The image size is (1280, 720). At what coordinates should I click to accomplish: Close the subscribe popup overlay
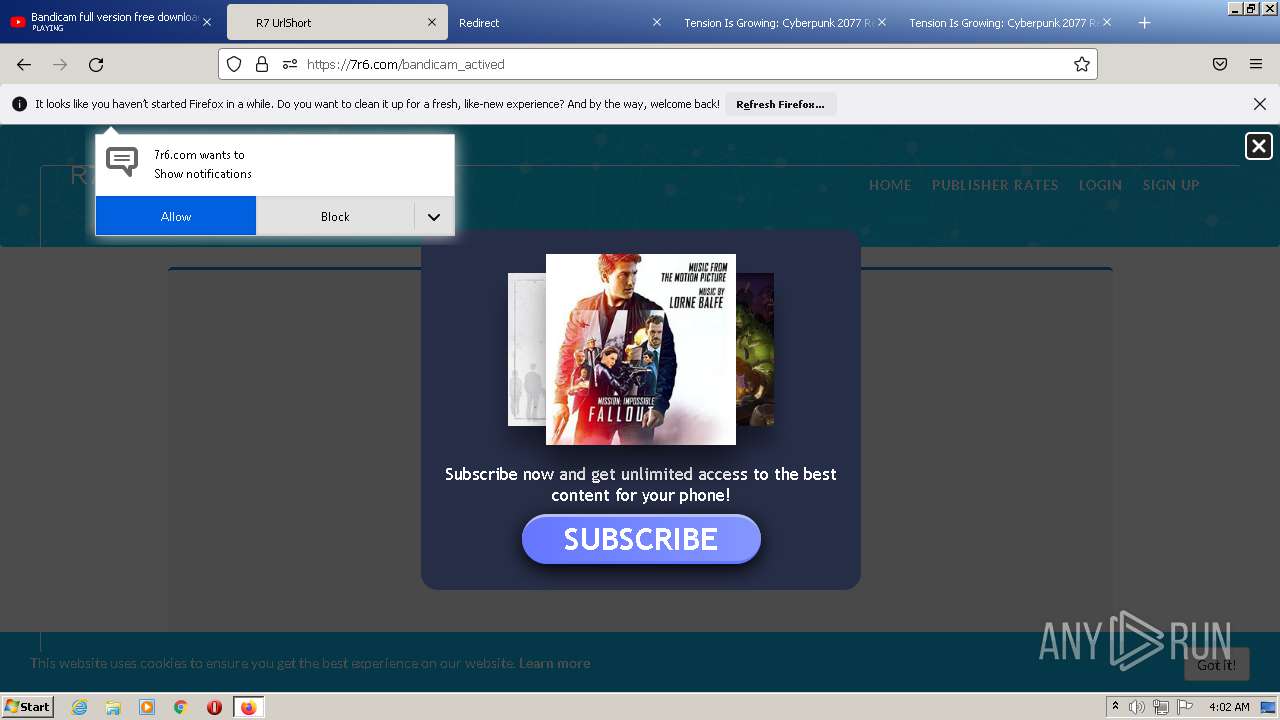1258,146
